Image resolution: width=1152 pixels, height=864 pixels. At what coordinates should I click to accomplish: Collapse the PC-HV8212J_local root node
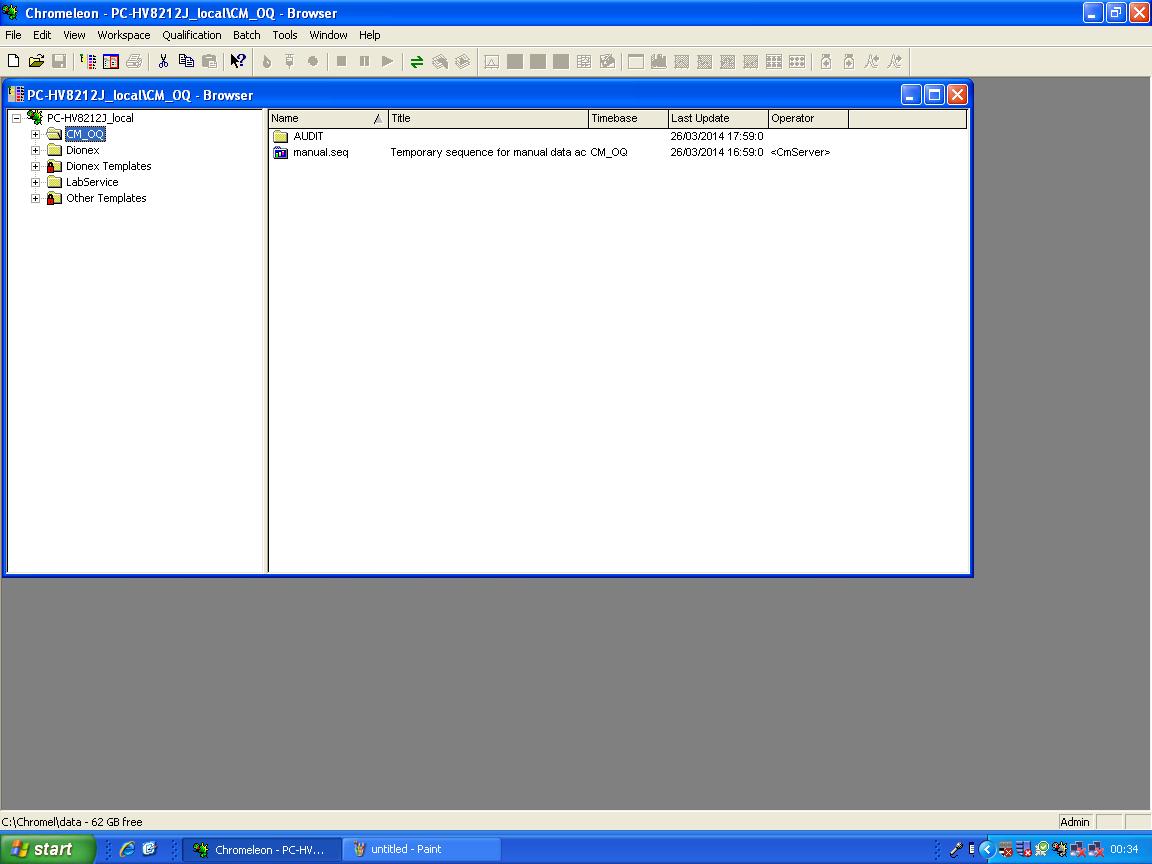[x=16, y=118]
